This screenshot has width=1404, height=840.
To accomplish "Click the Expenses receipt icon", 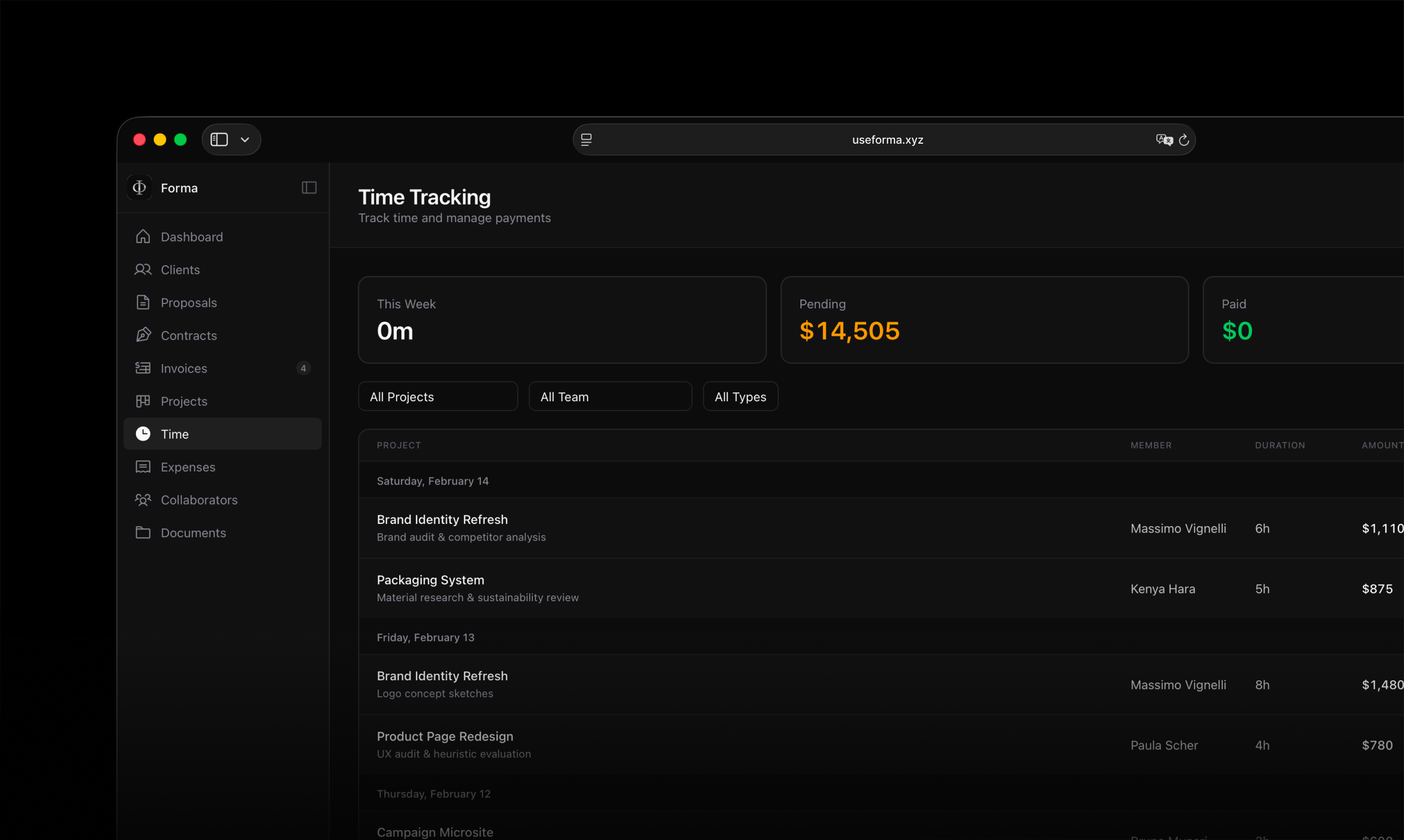I will point(143,466).
